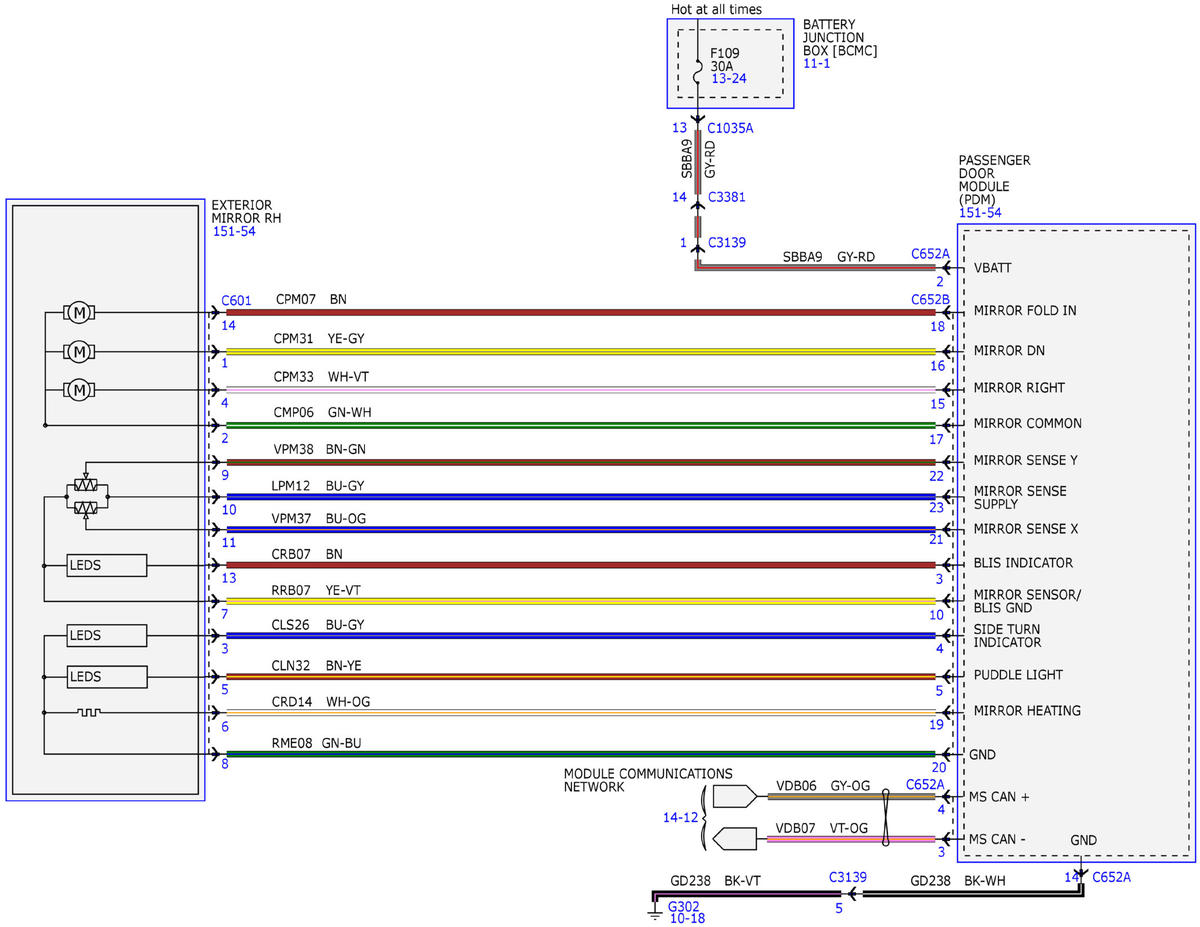The image size is (1200, 927).
Task: Click the C1035A connector label
Action: click(x=730, y=128)
